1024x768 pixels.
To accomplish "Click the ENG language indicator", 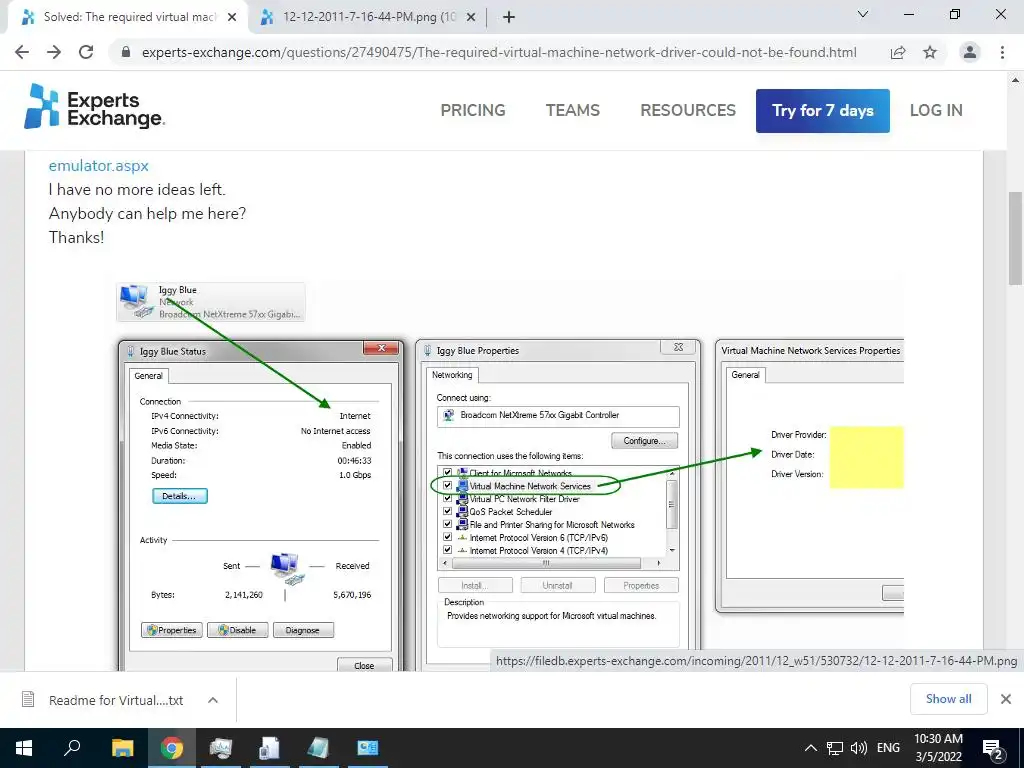I will (x=888, y=748).
